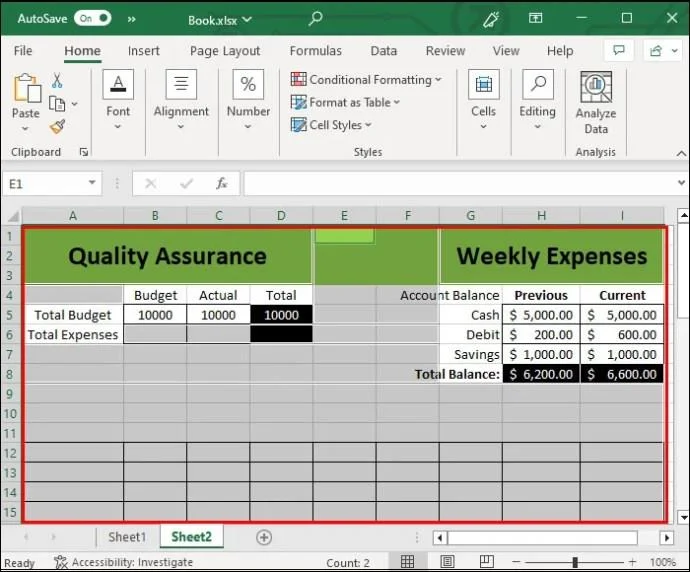Click the Insert Function fx icon
This screenshot has width=690, height=572.
pyautogui.click(x=222, y=184)
